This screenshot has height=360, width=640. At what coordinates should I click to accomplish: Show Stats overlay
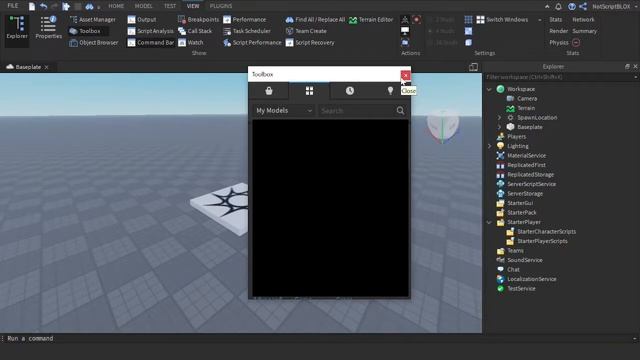coord(555,20)
